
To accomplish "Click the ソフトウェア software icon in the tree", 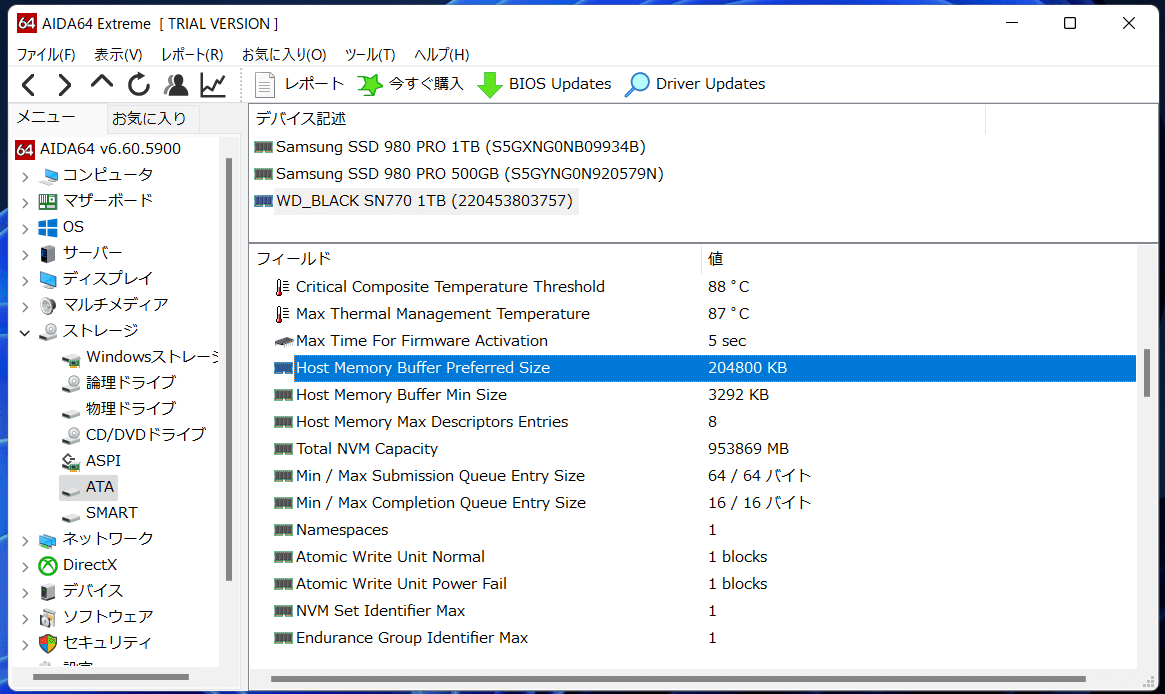I will point(48,617).
